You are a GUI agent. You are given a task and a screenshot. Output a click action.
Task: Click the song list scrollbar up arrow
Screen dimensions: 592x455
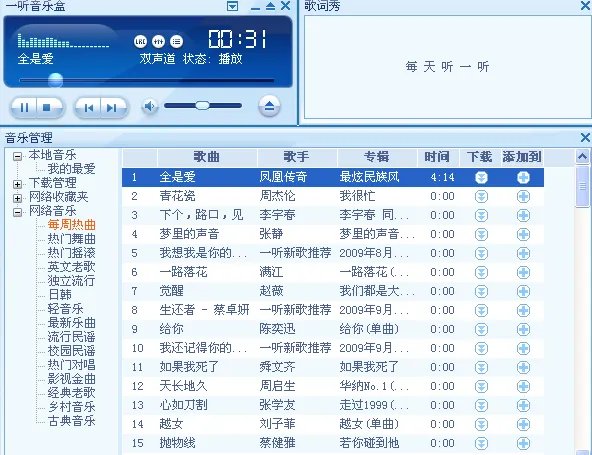coord(582,156)
